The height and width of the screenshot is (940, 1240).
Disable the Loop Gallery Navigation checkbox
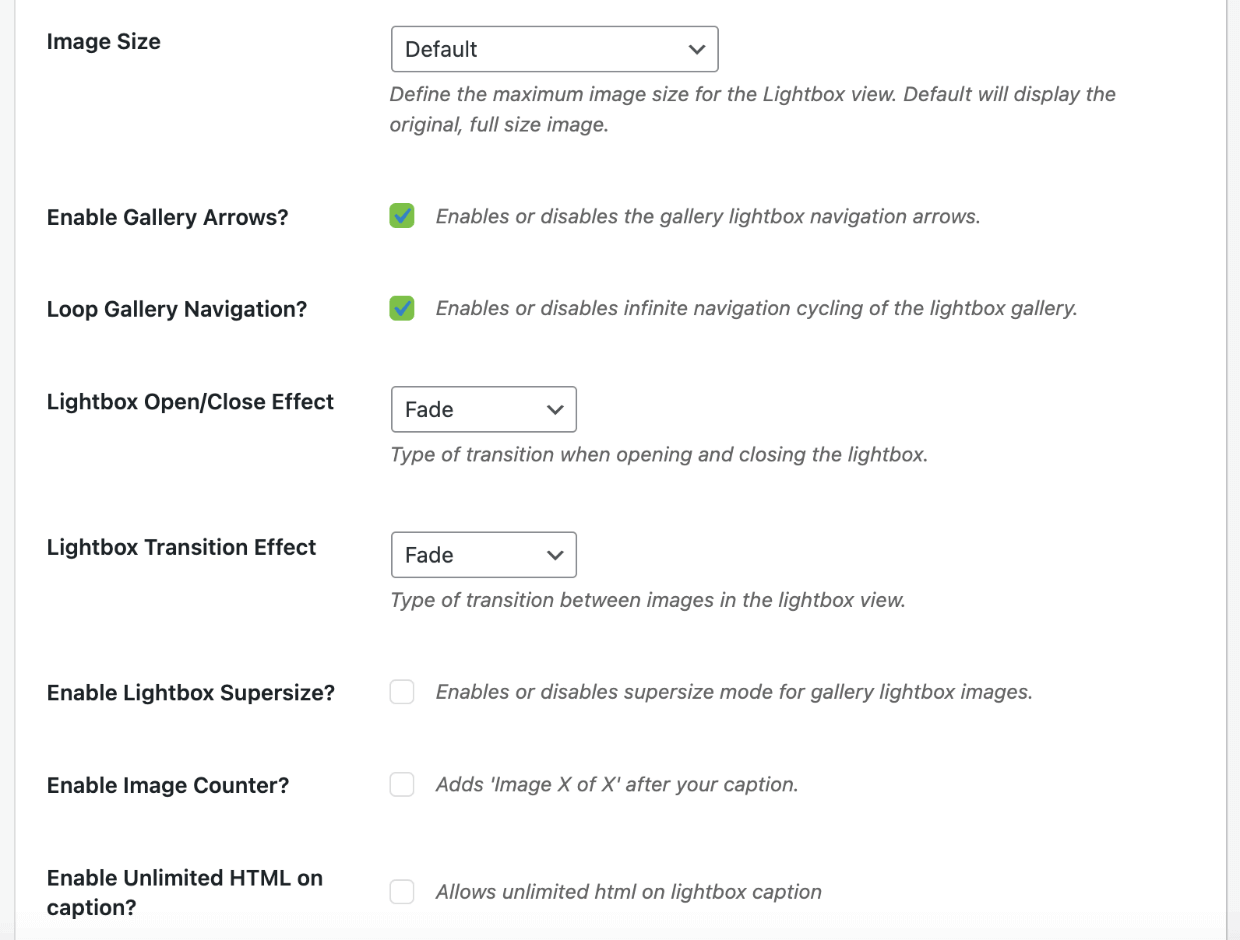(x=402, y=308)
